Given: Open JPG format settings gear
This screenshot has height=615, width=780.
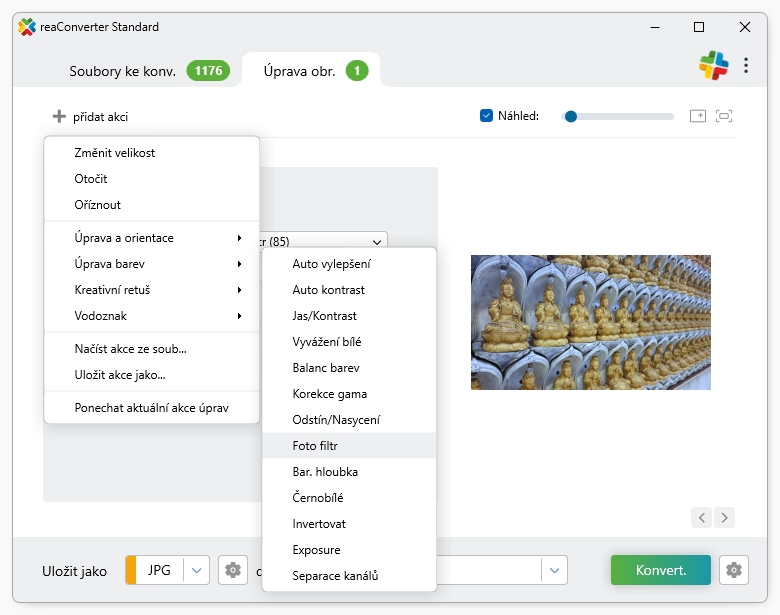Looking at the screenshot, I should pos(233,570).
